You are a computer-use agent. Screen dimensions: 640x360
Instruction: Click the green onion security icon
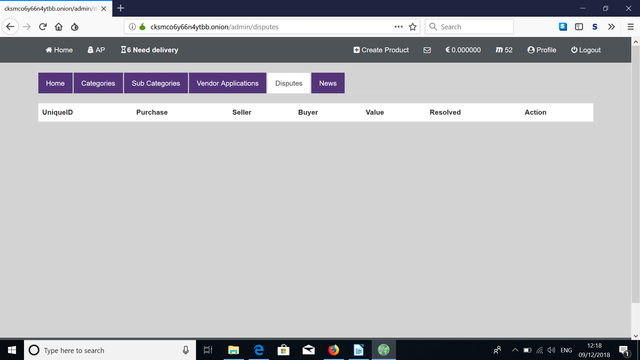pos(142,27)
